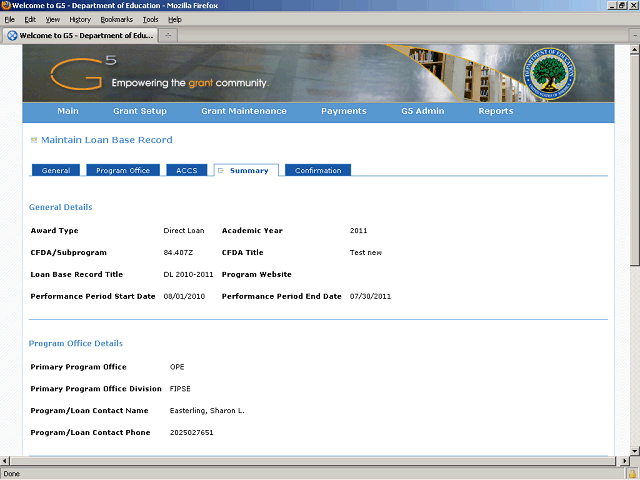This screenshot has width=640, height=480.
Task: Click the Department of Education seal
Action: pyautogui.click(x=549, y=73)
